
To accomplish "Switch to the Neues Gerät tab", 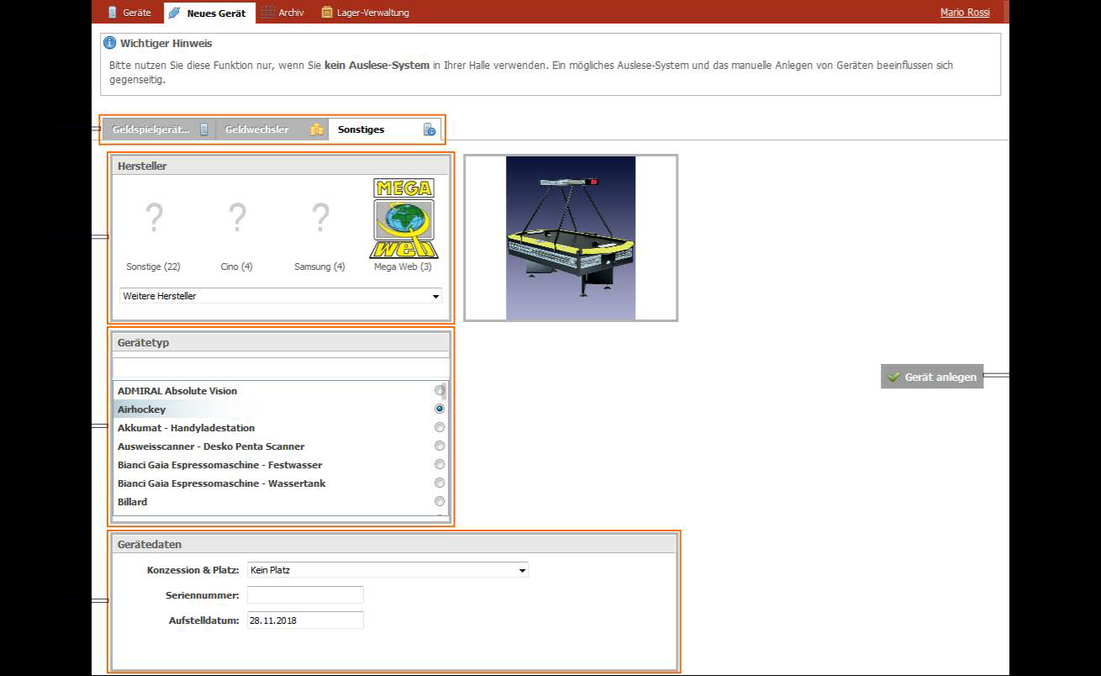I will (209, 13).
